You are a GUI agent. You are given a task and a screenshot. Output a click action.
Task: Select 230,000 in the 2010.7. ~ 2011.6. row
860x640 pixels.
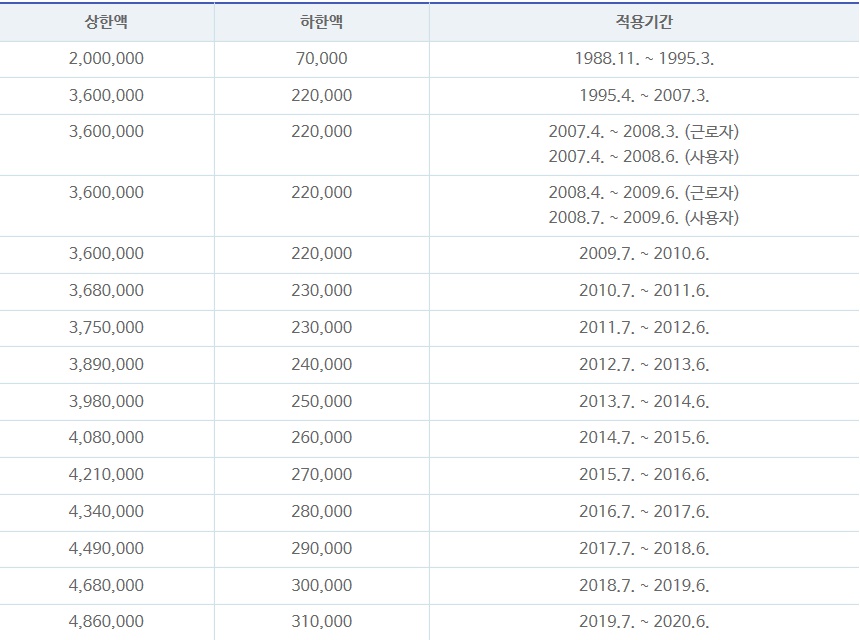coord(321,290)
